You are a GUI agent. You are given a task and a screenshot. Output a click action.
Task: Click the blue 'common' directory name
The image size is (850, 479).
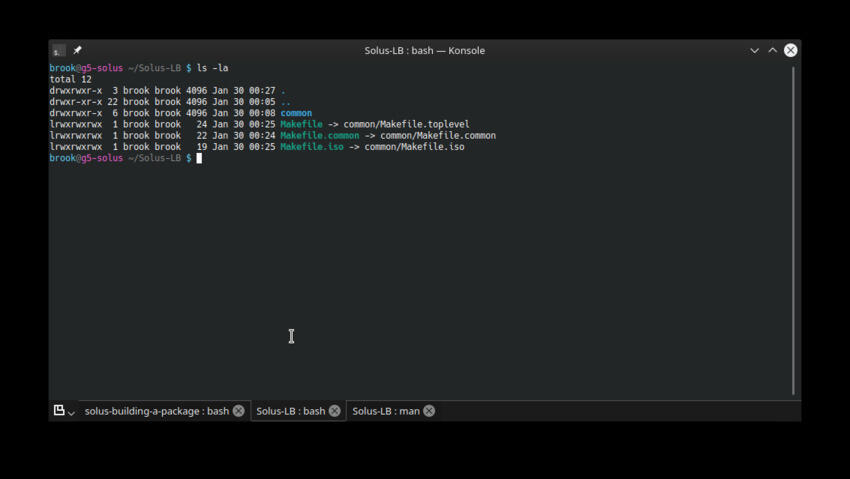coord(296,113)
